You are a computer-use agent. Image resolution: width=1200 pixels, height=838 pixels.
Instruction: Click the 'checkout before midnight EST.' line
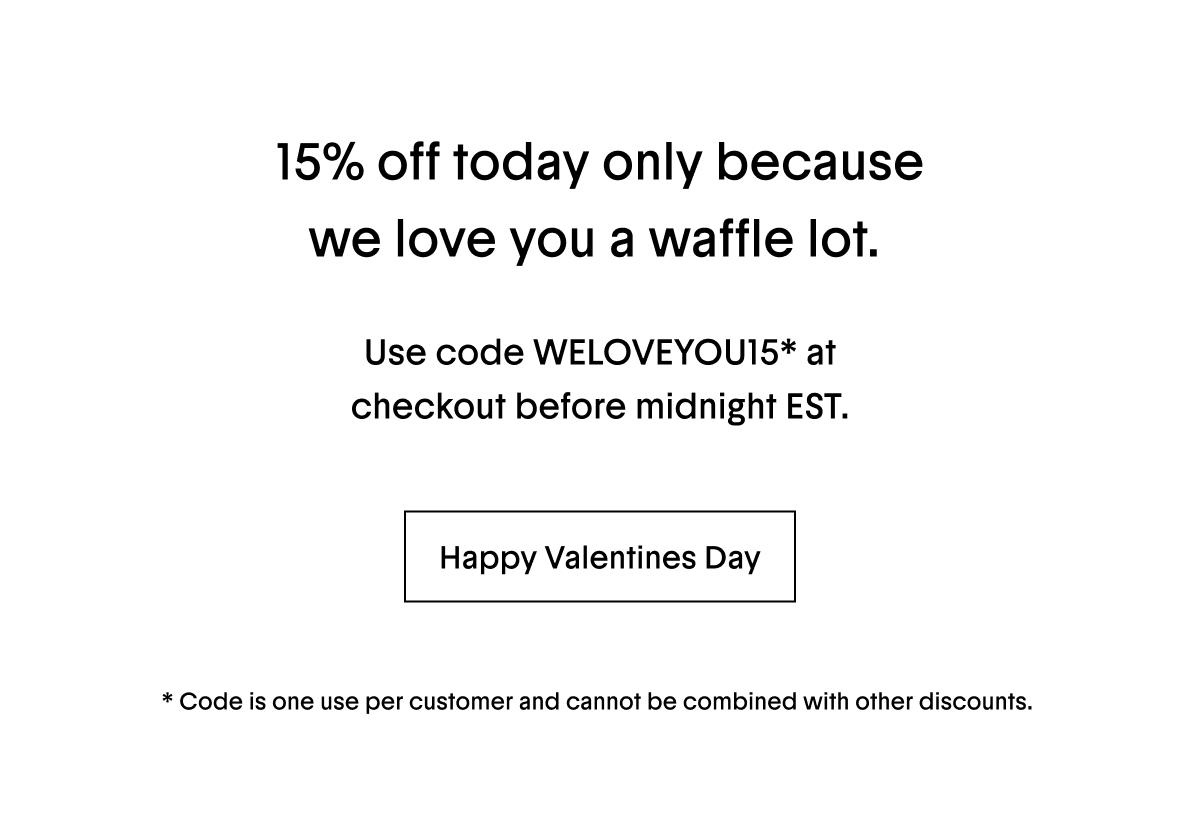(x=600, y=407)
